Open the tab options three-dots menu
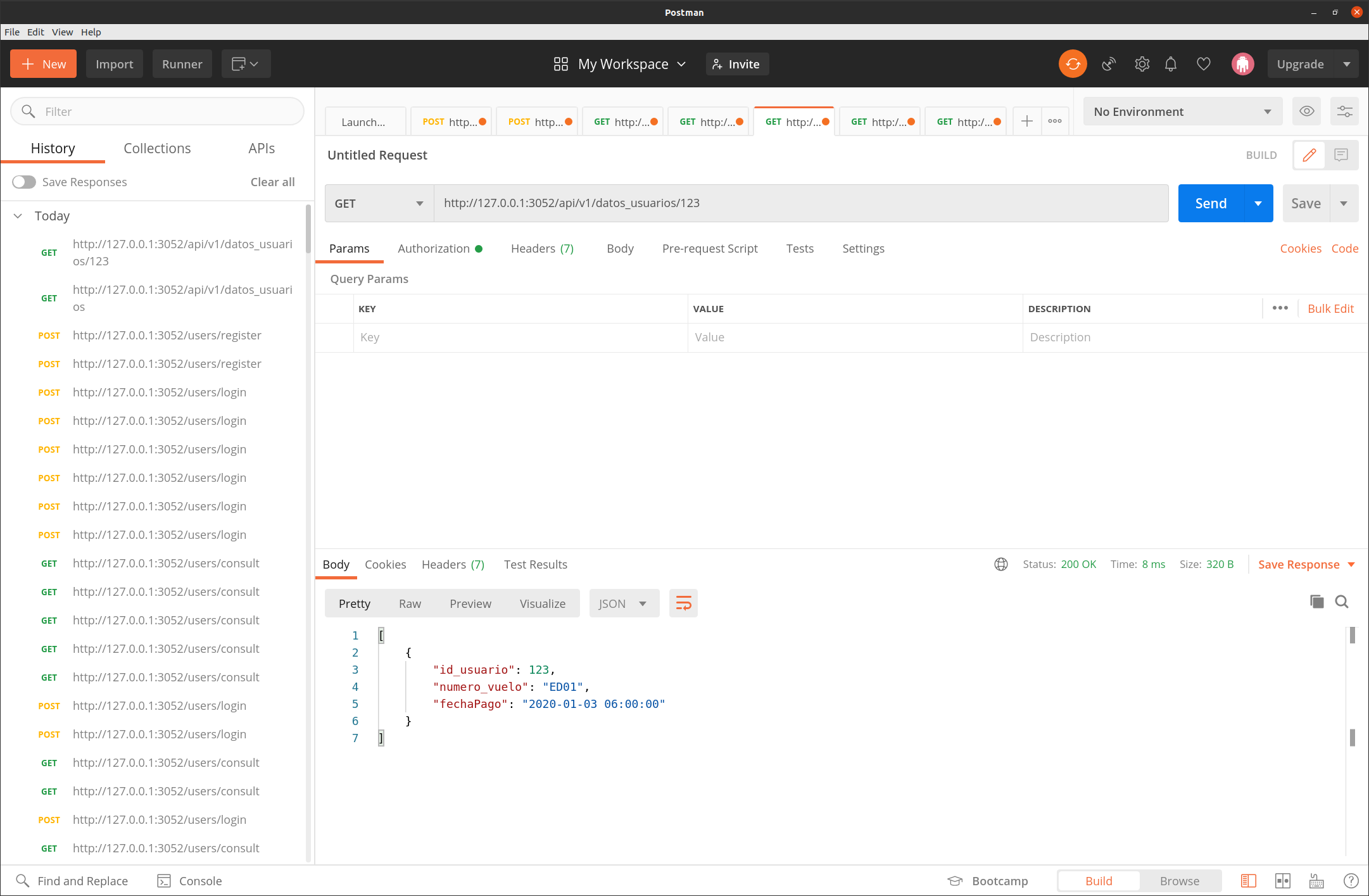The height and width of the screenshot is (896, 1369). 1055,121
